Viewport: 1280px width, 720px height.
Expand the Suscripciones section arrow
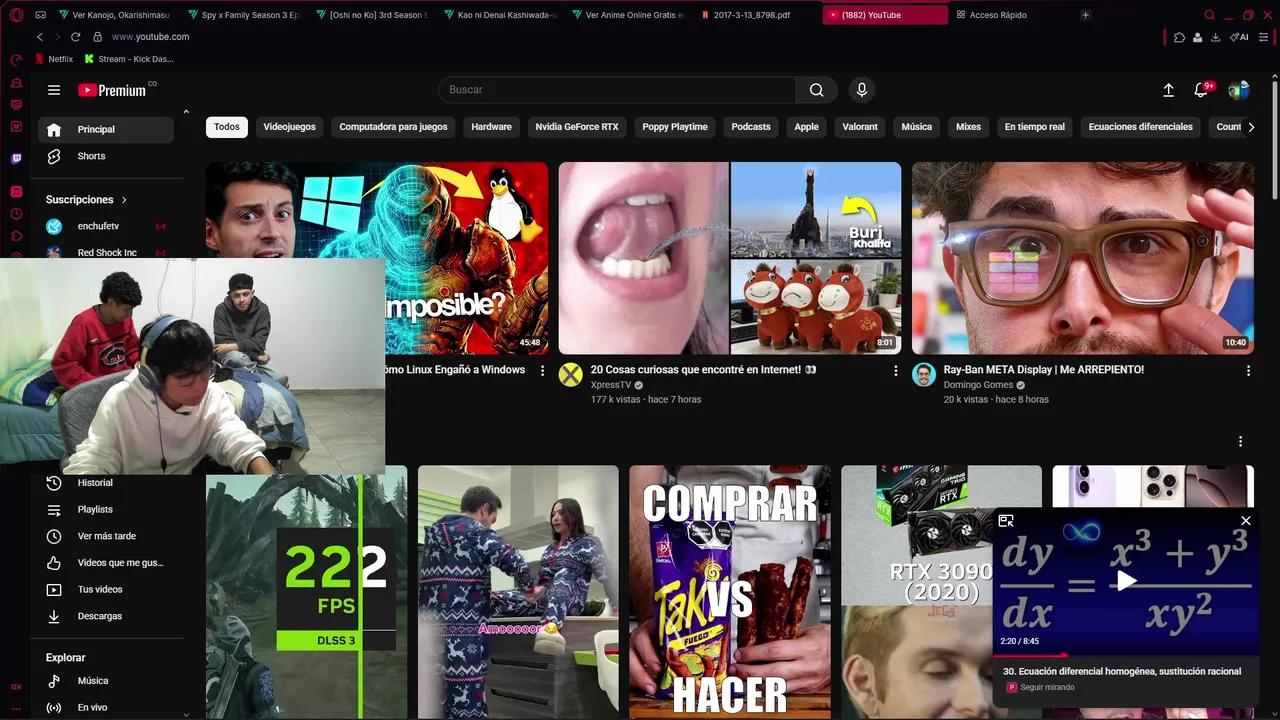[124, 200]
